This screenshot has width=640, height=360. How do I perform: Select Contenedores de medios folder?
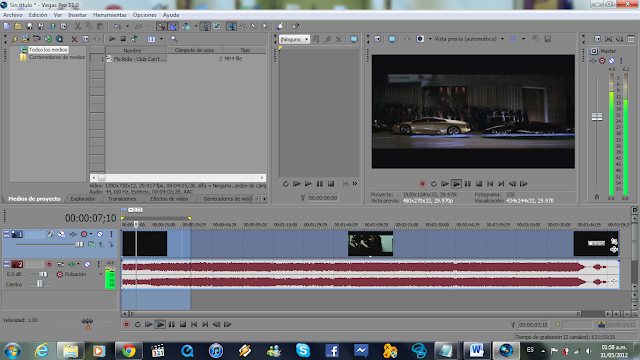(x=57, y=57)
